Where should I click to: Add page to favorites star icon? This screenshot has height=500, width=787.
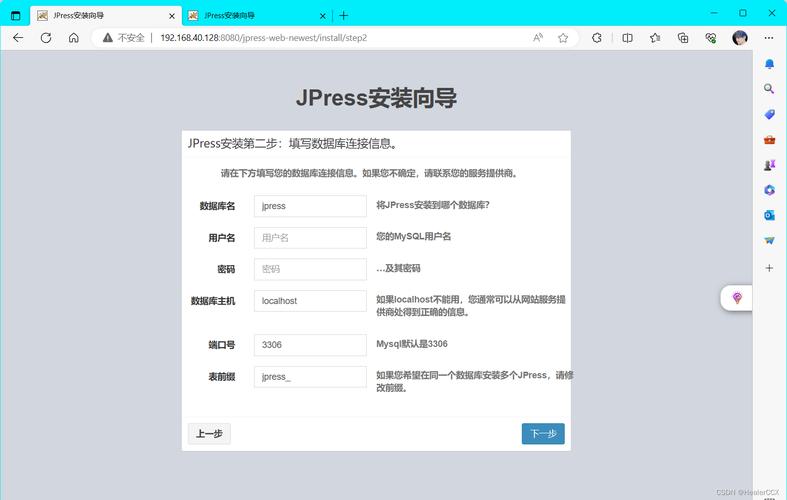click(563, 38)
